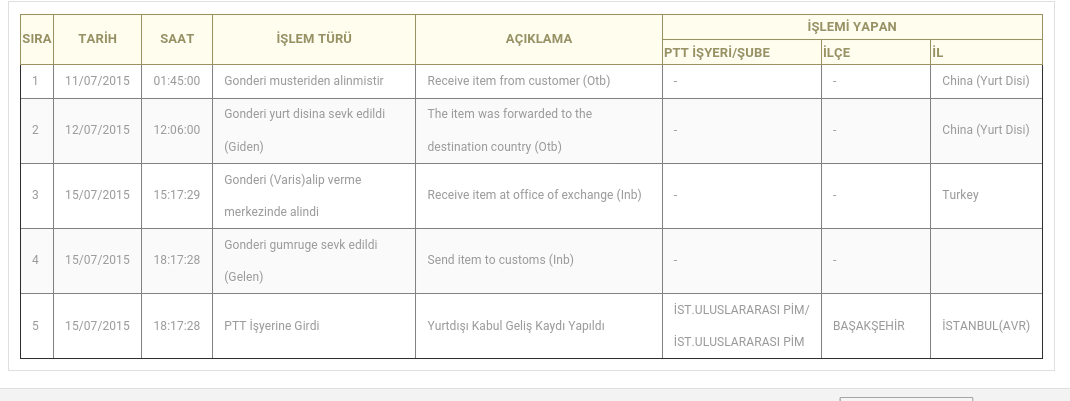Select the 'PTT İşyerine Girdi' cell

pos(314,326)
